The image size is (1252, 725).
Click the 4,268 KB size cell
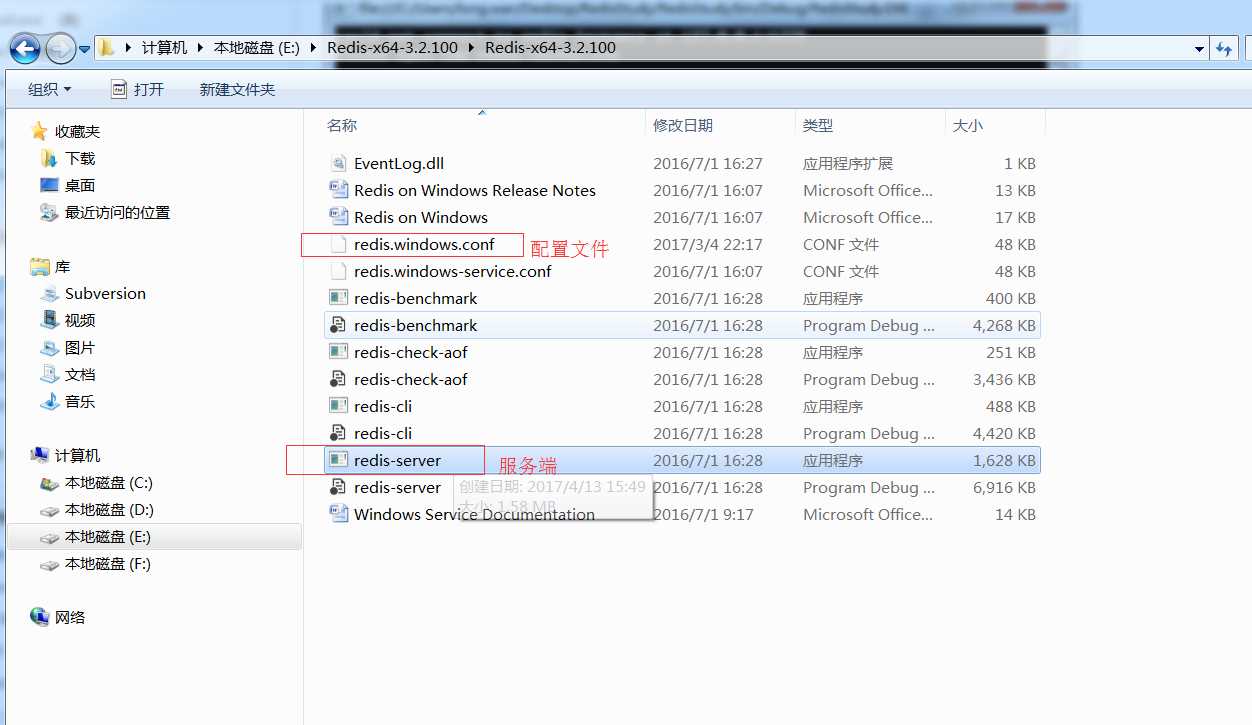coord(1003,325)
